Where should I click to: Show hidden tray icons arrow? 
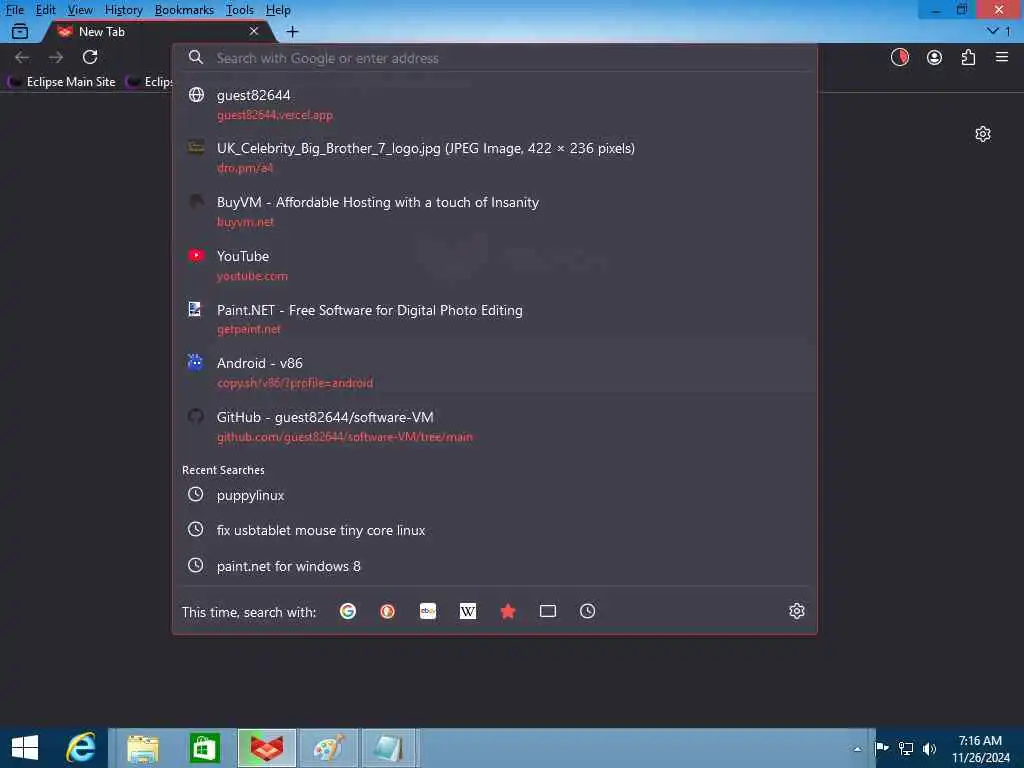coord(857,749)
